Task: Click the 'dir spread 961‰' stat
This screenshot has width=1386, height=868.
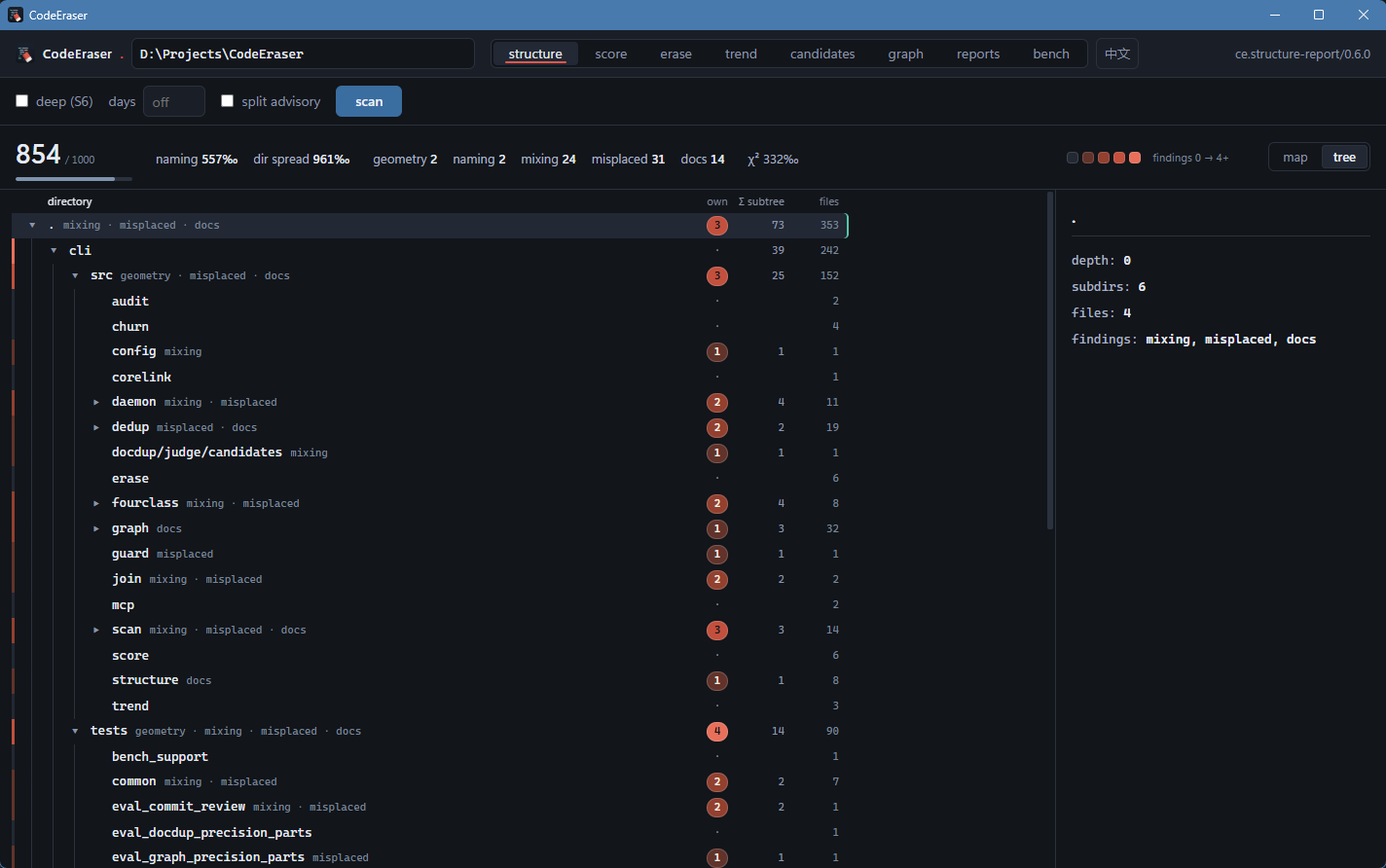Action: pos(301,159)
